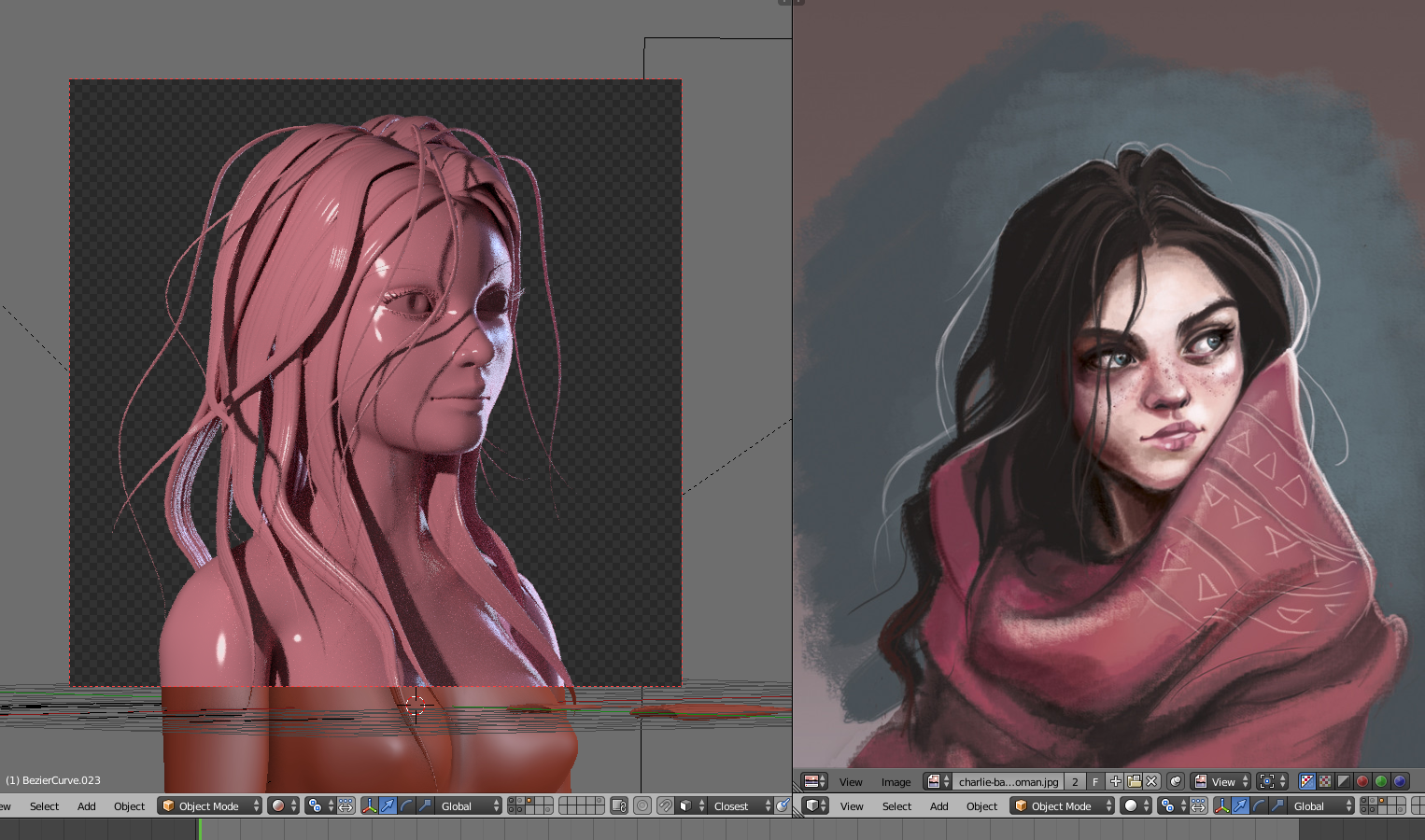Screen dimensions: 1425x840
Task: Open left viewport pivot point selector
Action: [319, 805]
